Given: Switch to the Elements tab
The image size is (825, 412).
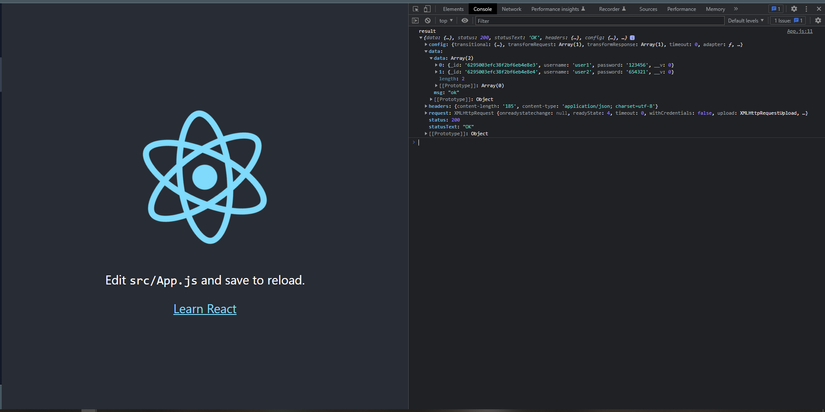Looking at the screenshot, I should (453, 9).
